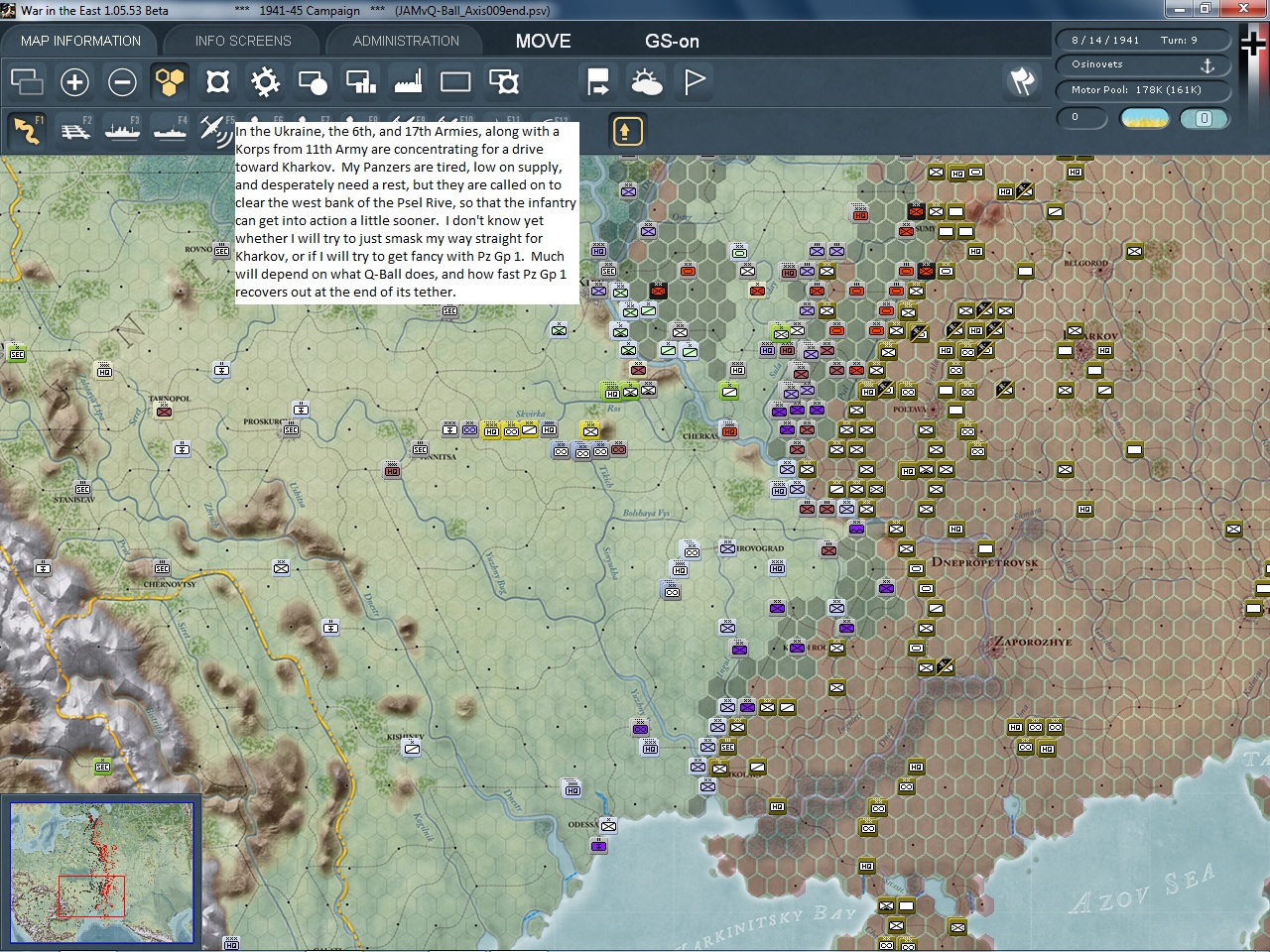Screen dimensions: 1270x952
Task: Click the rectangle-with-unit toolbar icon
Action: [x=504, y=81]
